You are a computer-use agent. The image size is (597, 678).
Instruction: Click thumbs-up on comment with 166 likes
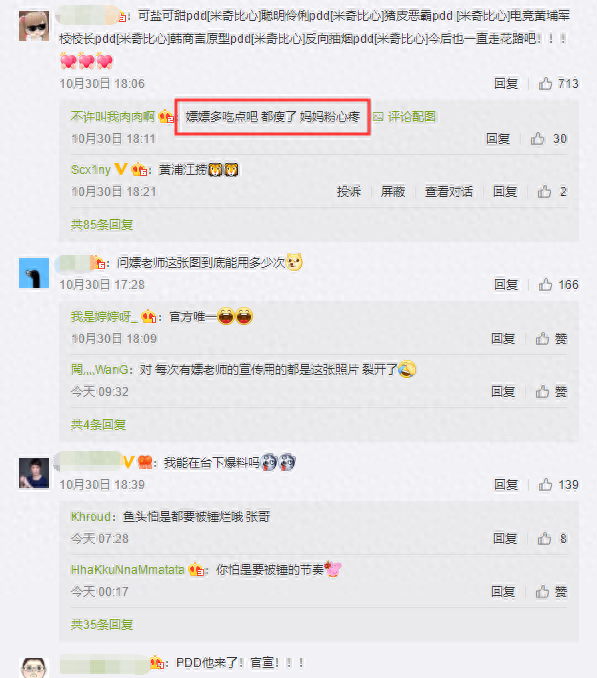[x=558, y=285]
